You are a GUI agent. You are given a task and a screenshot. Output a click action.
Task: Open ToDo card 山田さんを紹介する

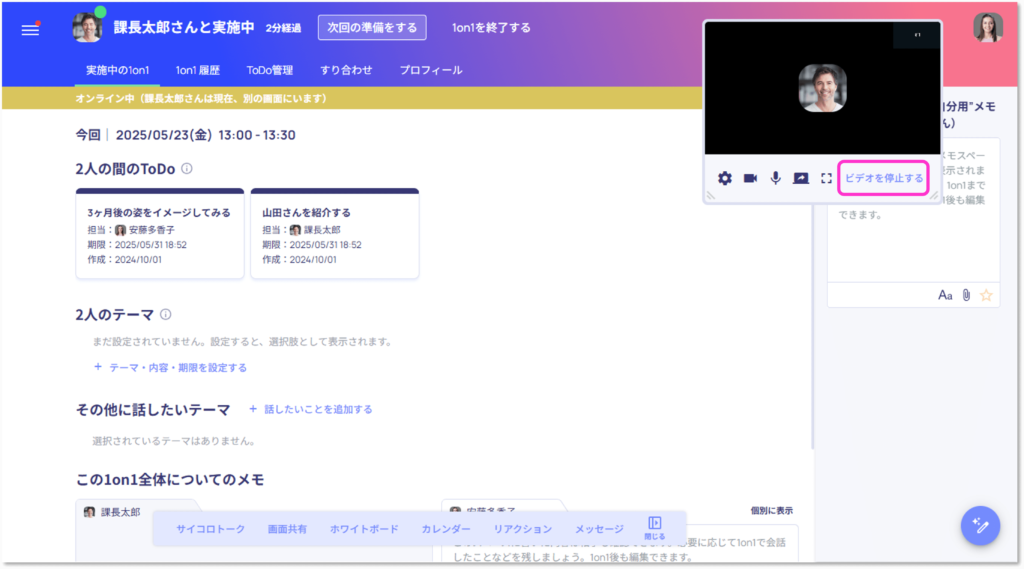(x=335, y=234)
